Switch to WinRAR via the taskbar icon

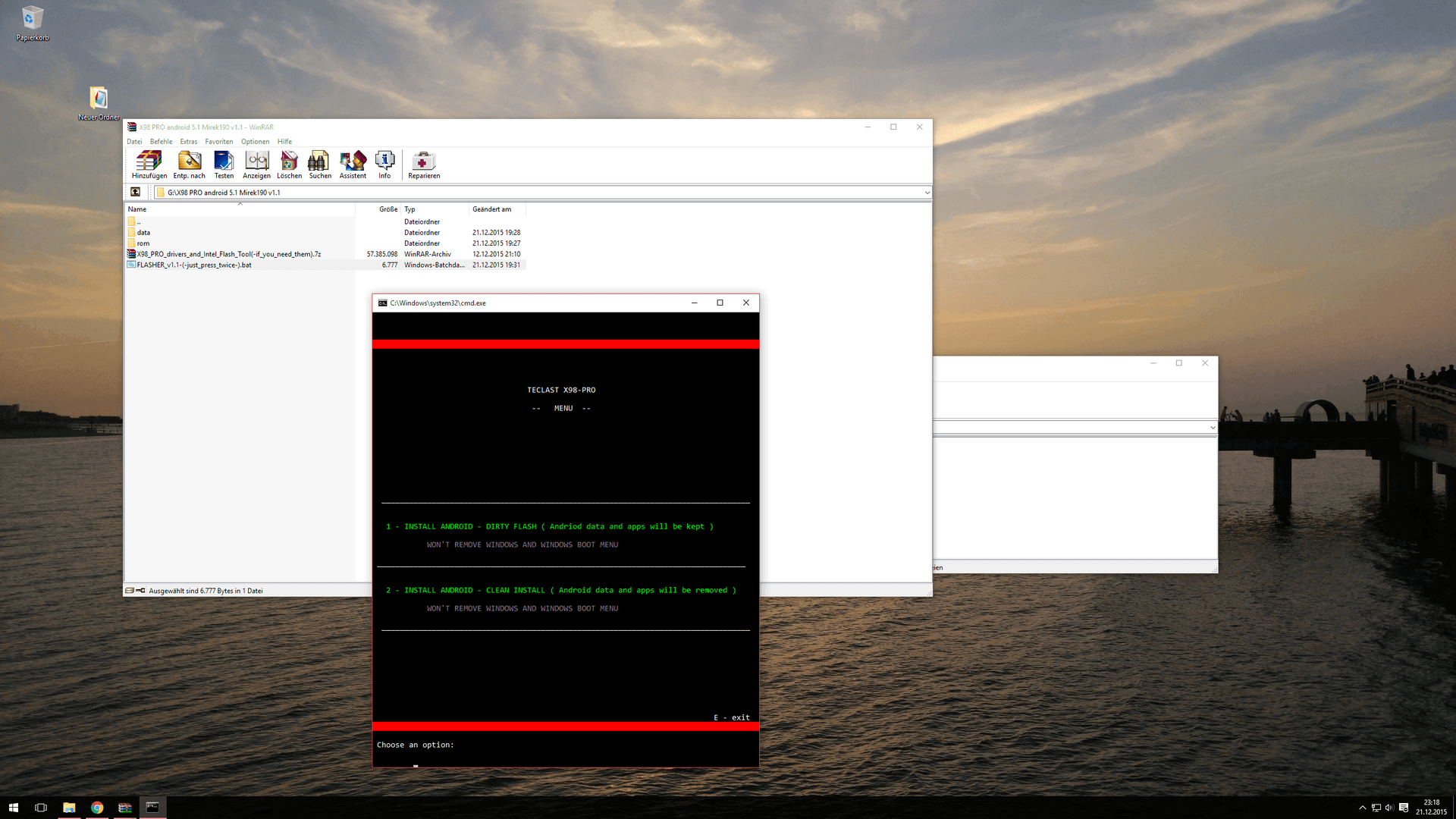pos(125,808)
